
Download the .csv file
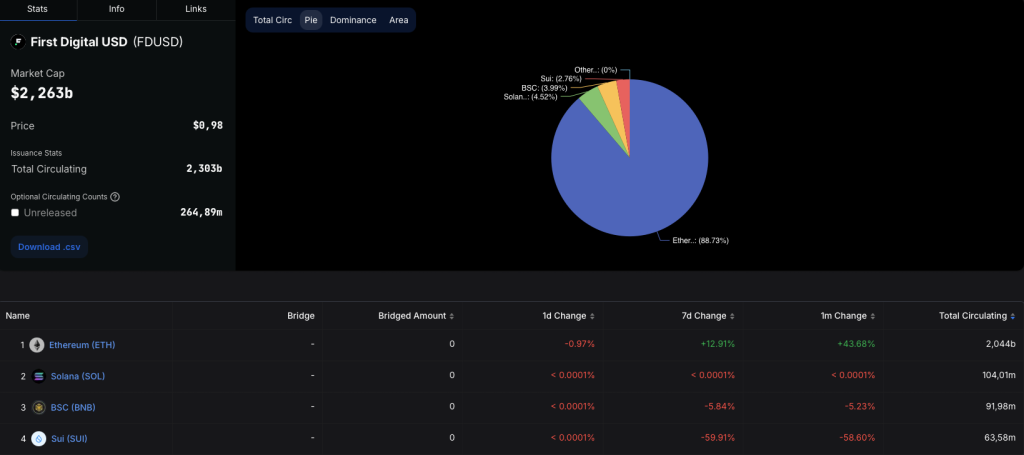49,247
